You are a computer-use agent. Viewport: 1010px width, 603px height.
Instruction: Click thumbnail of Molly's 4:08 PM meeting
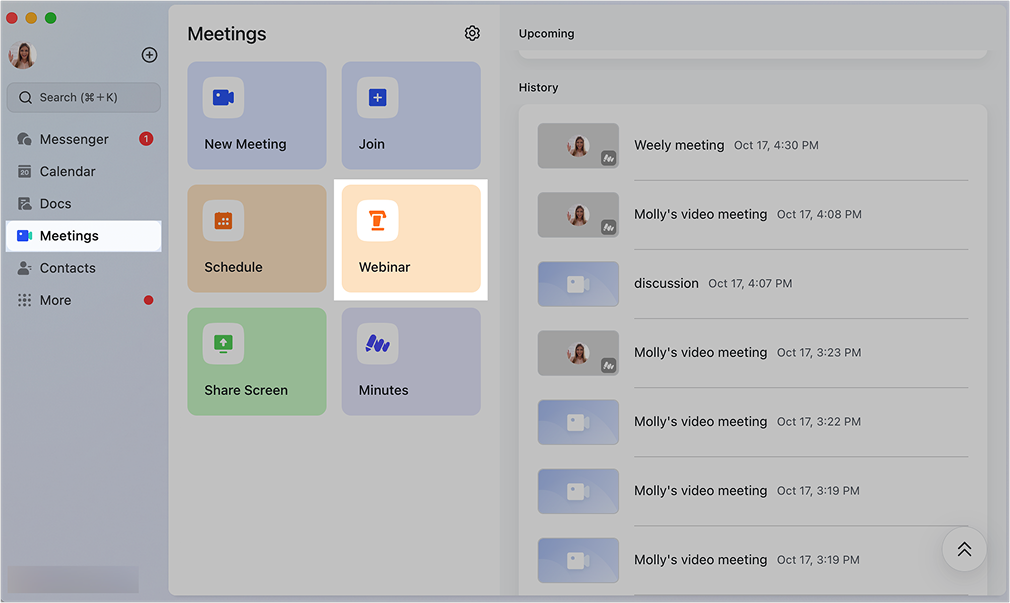point(578,214)
